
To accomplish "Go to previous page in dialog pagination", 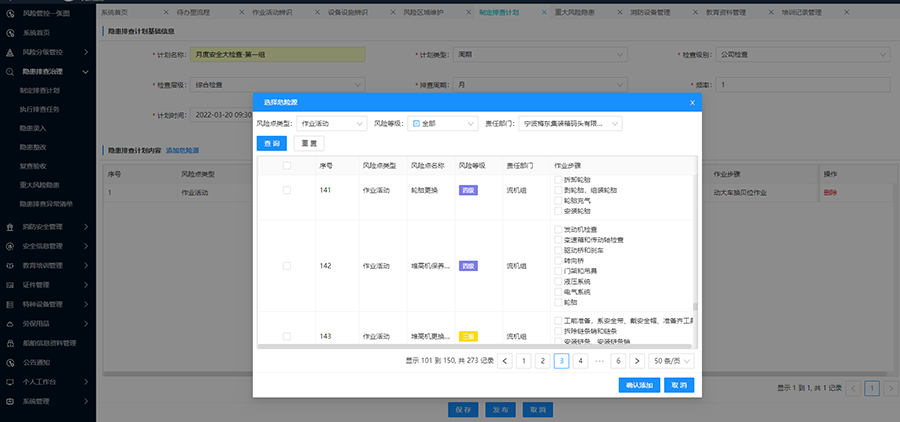I will coord(505,361).
